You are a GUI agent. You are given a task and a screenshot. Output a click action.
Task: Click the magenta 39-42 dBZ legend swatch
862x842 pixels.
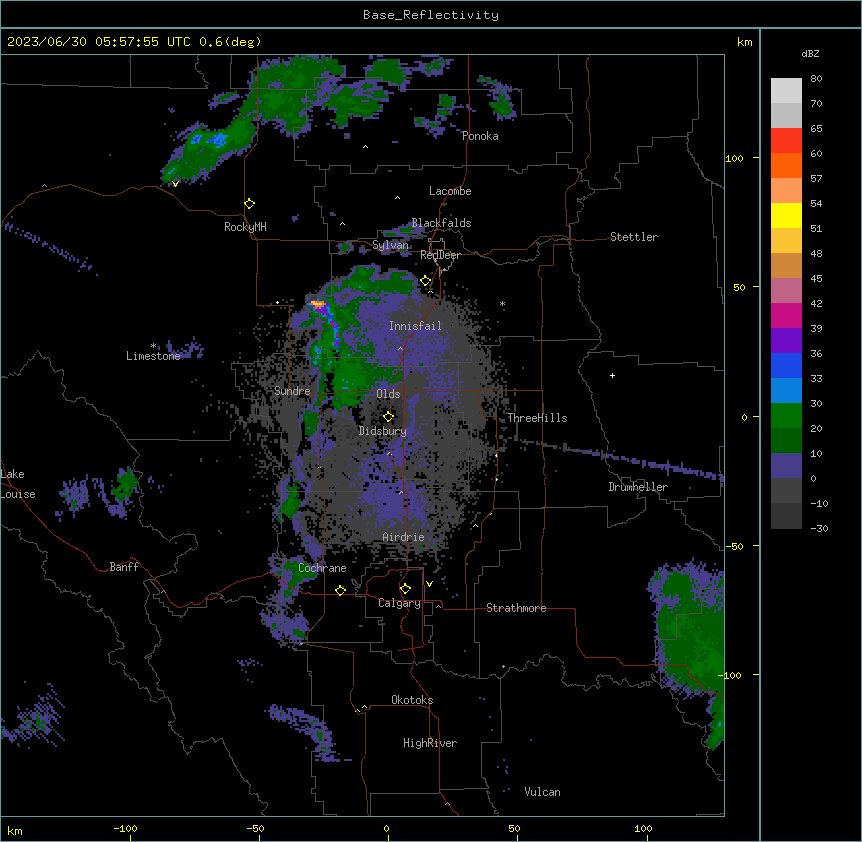tap(786, 315)
